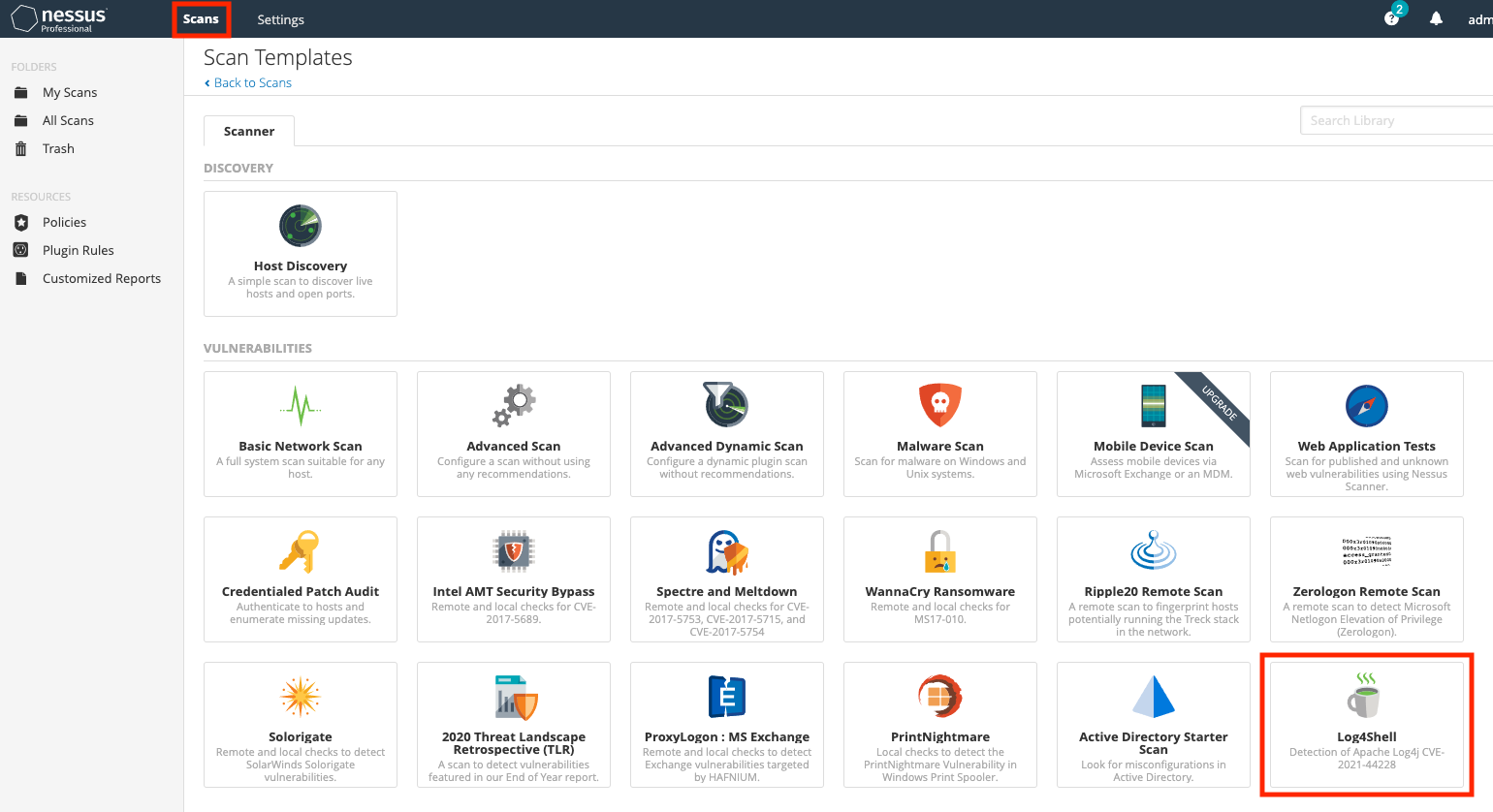This screenshot has width=1493, height=812.
Task: Open the Log4Shell detection template
Action: pos(1366,725)
